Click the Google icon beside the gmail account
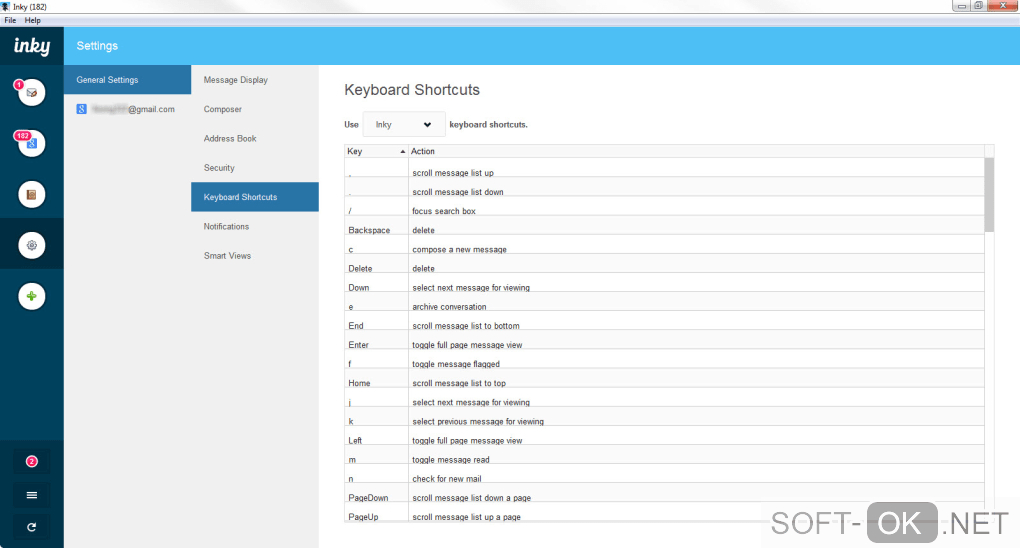Image resolution: width=1020 pixels, height=548 pixels. [x=81, y=109]
